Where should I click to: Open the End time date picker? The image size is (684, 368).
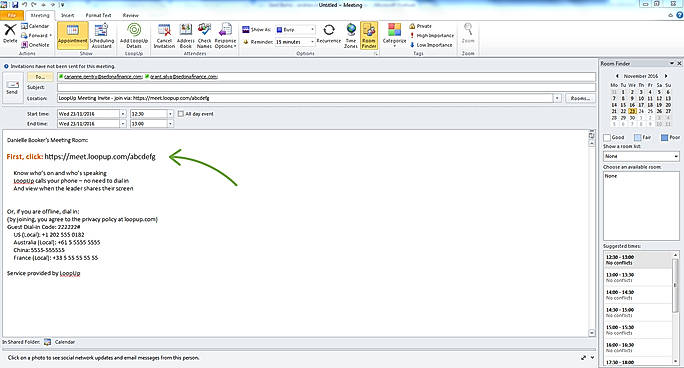123,124
